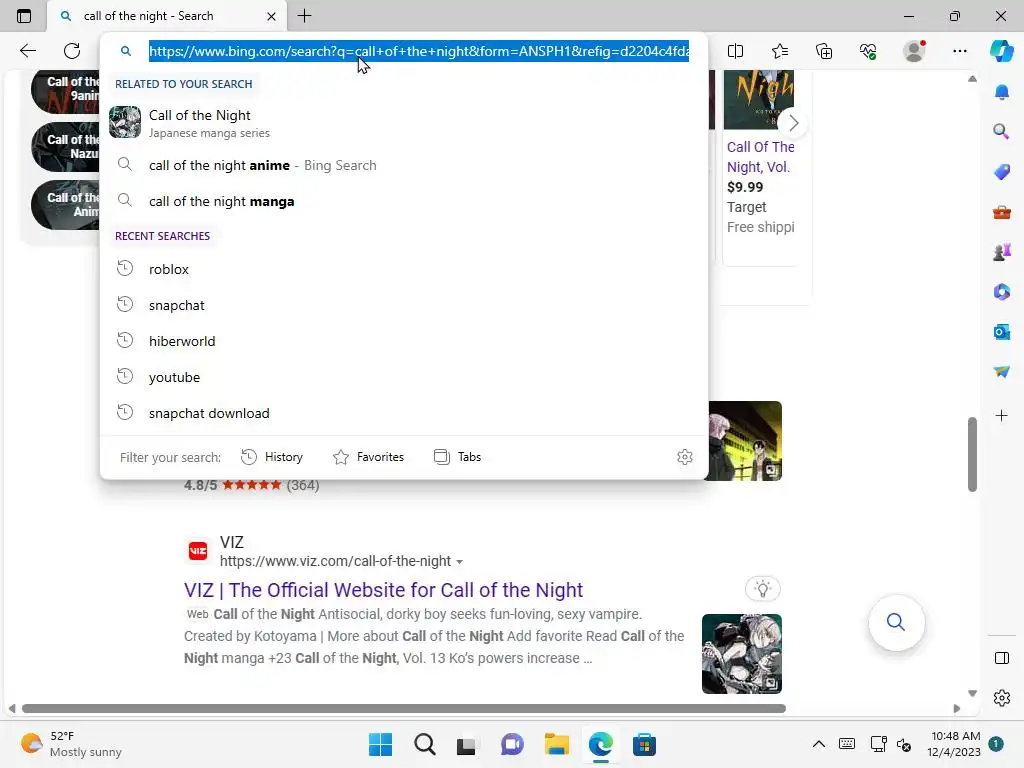
Task: Open the sidebar Tools briefcase icon
Action: tap(1002, 212)
